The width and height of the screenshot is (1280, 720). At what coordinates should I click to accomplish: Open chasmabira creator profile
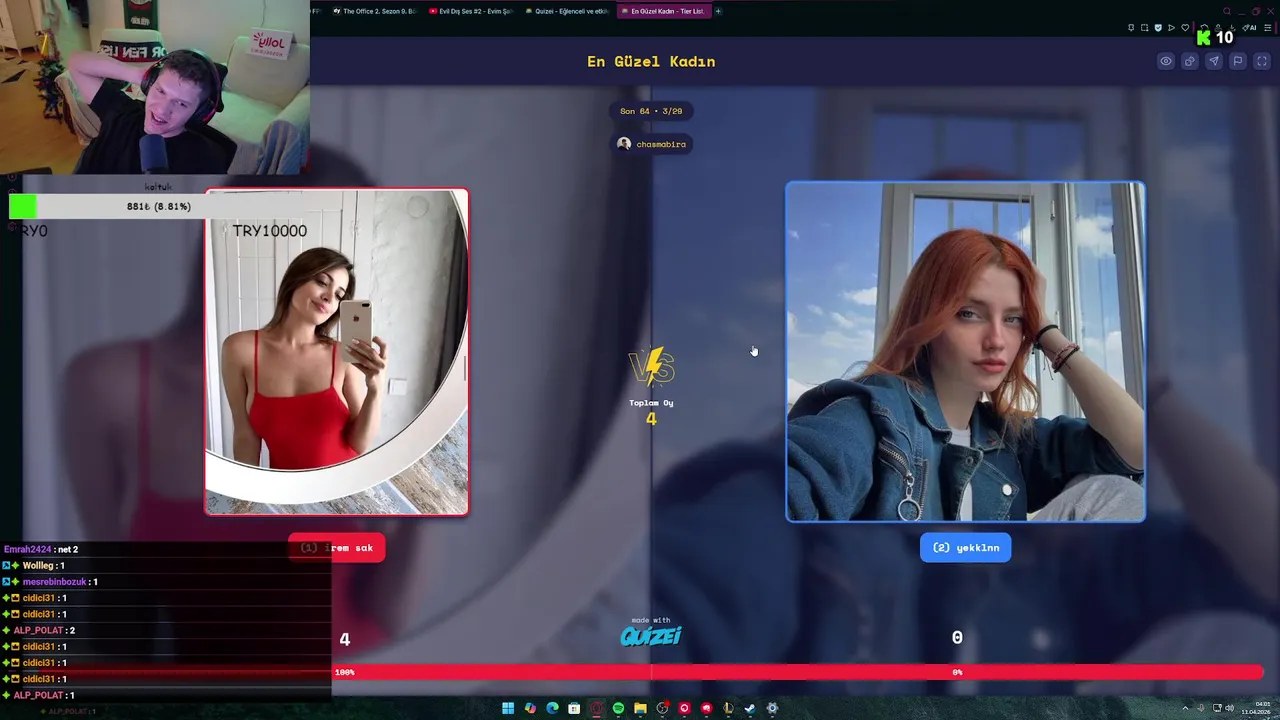[652, 144]
